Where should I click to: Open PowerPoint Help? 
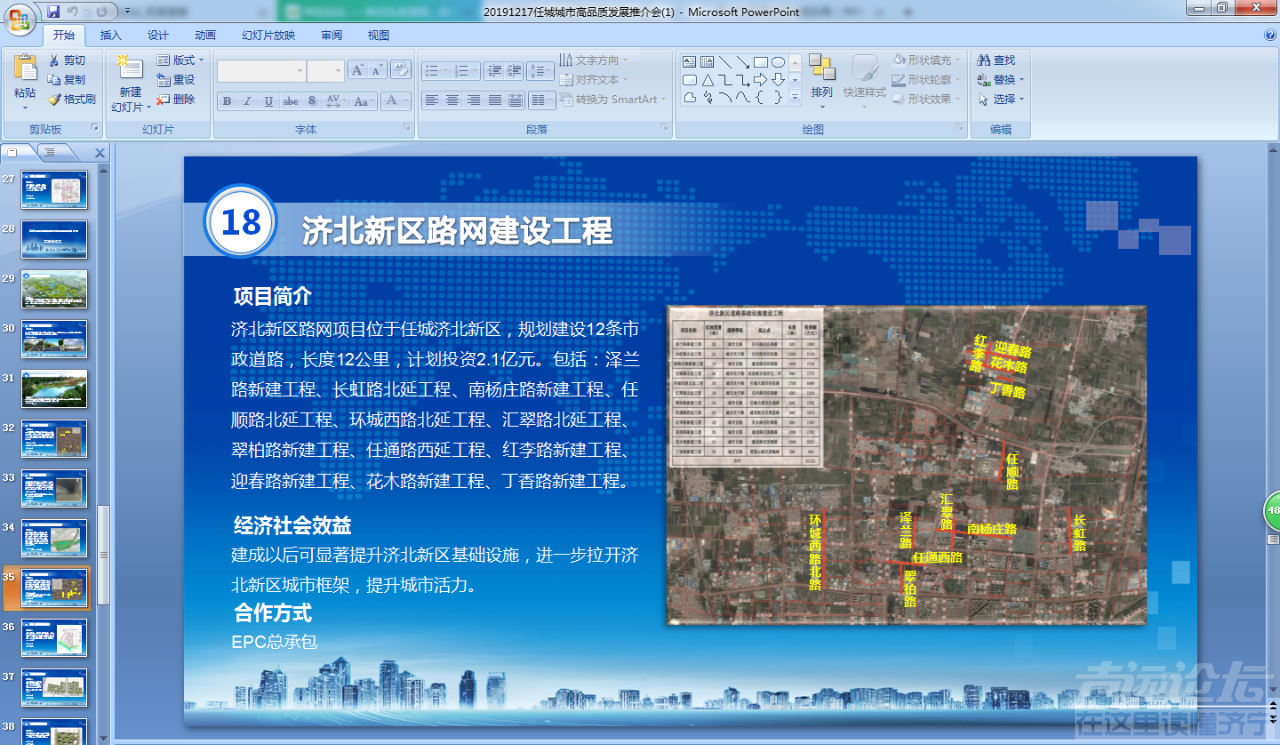click(x=1269, y=35)
